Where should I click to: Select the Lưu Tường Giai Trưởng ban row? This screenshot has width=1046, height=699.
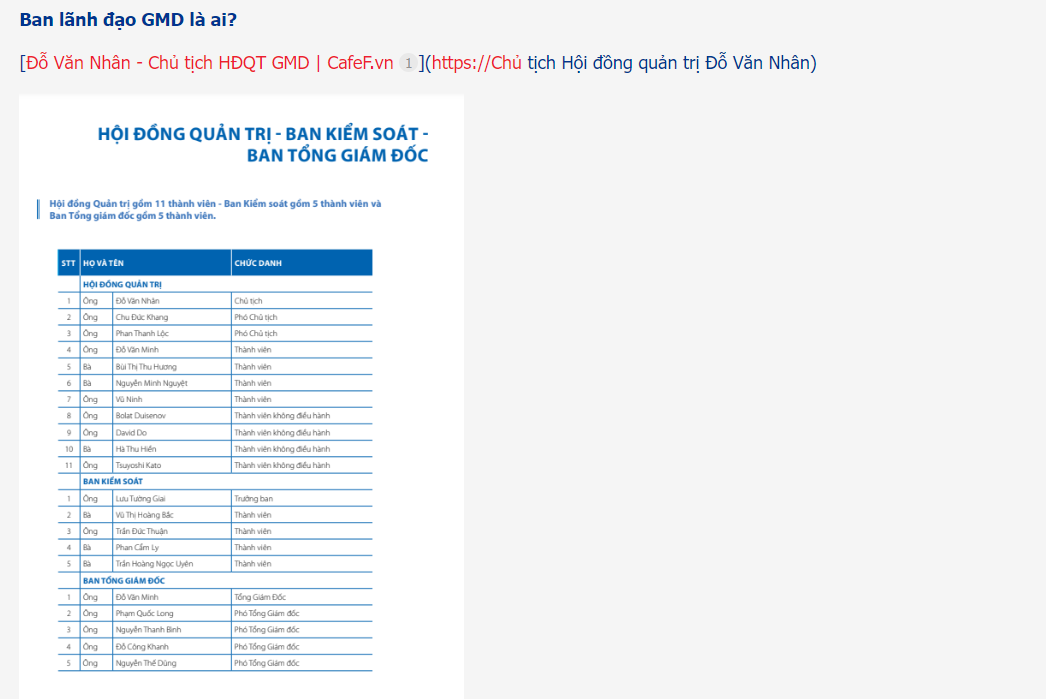tap(215, 498)
